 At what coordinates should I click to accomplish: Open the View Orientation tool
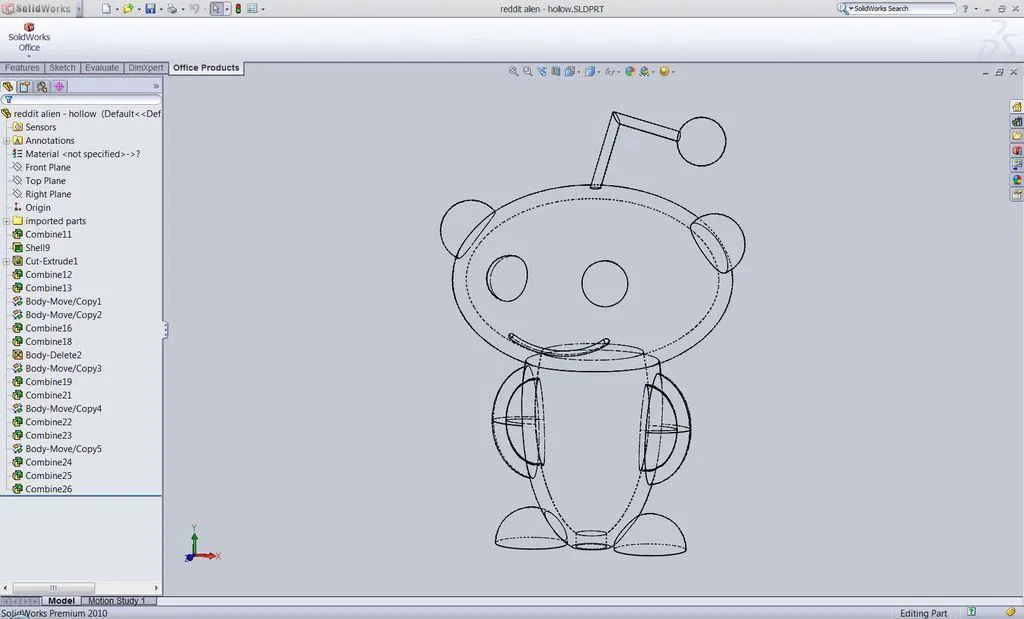569,71
